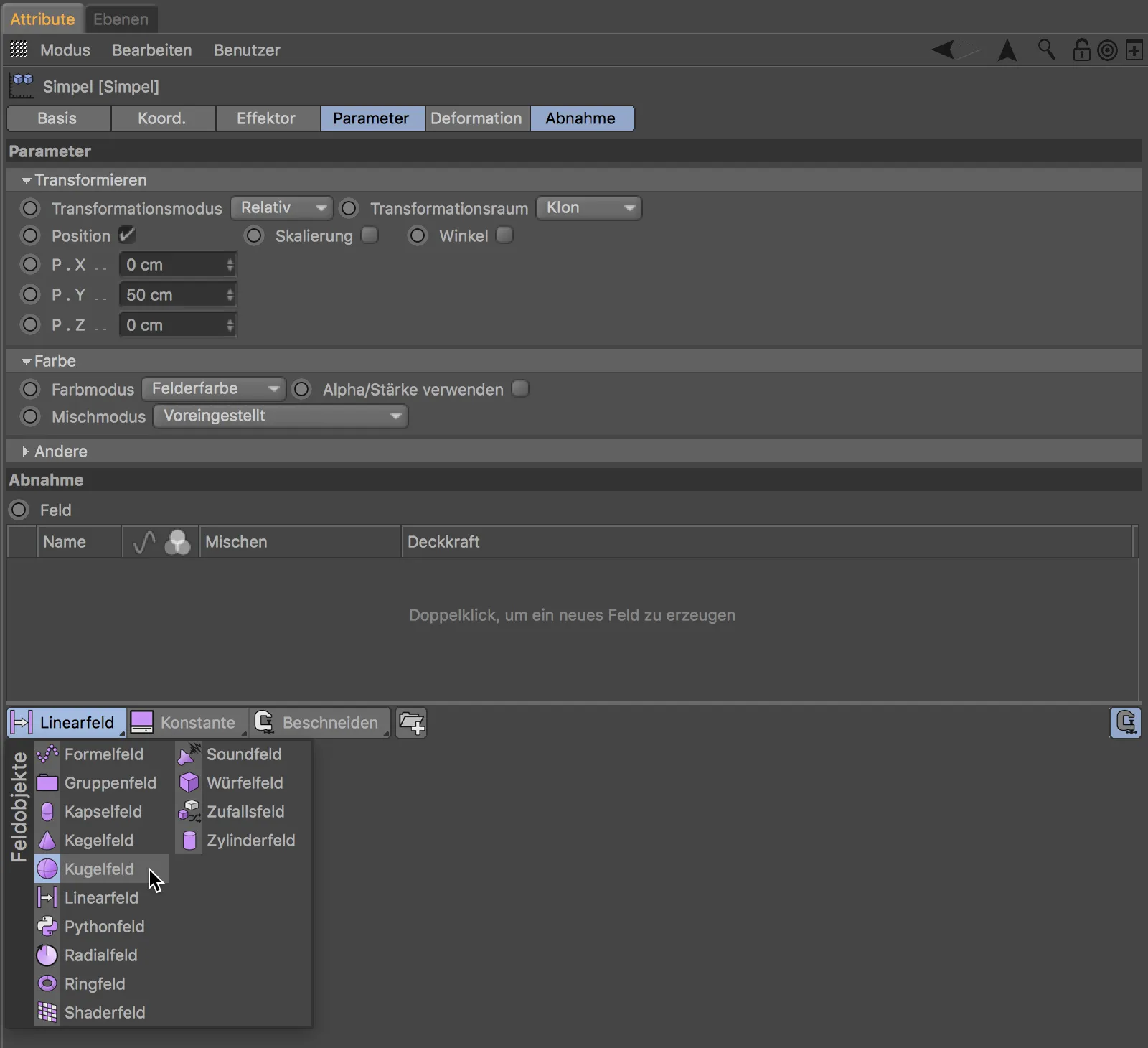Screen dimensions: 1148x1048
Task: Open the Mischmodus Voreingestellt dropdown
Action: tap(281, 416)
